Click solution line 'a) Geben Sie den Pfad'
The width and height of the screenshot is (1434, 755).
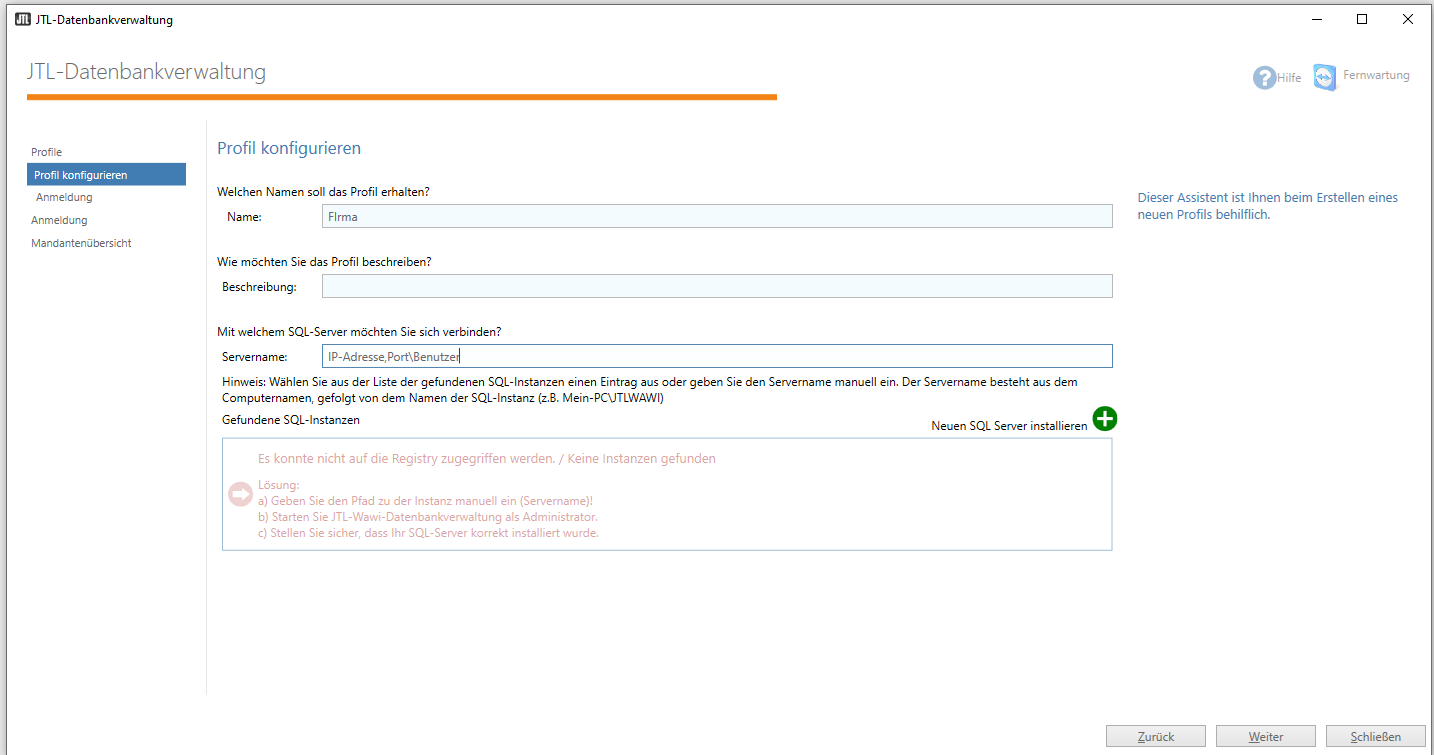tap(426, 501)
